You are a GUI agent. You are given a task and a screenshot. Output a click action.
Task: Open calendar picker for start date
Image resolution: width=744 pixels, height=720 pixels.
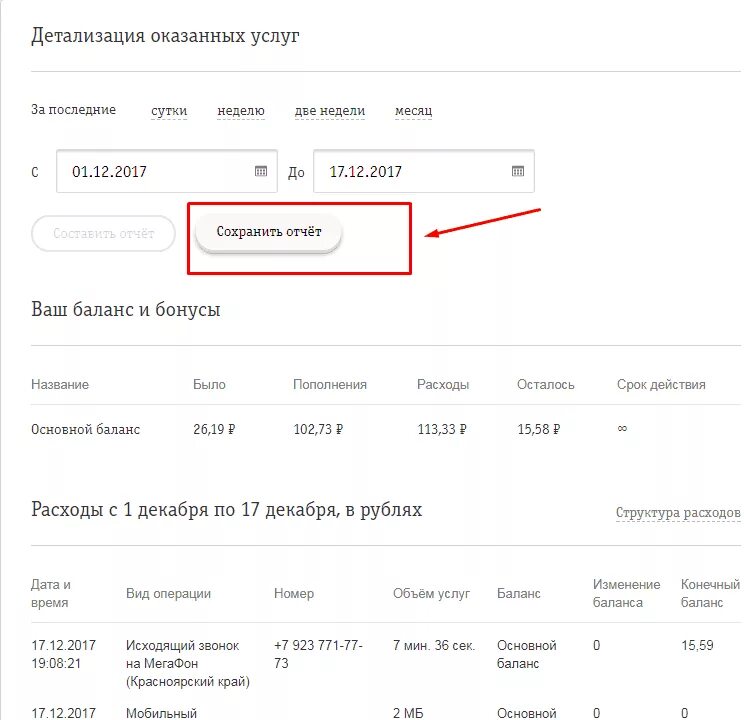pyautogui.click(x=261, y=171)
